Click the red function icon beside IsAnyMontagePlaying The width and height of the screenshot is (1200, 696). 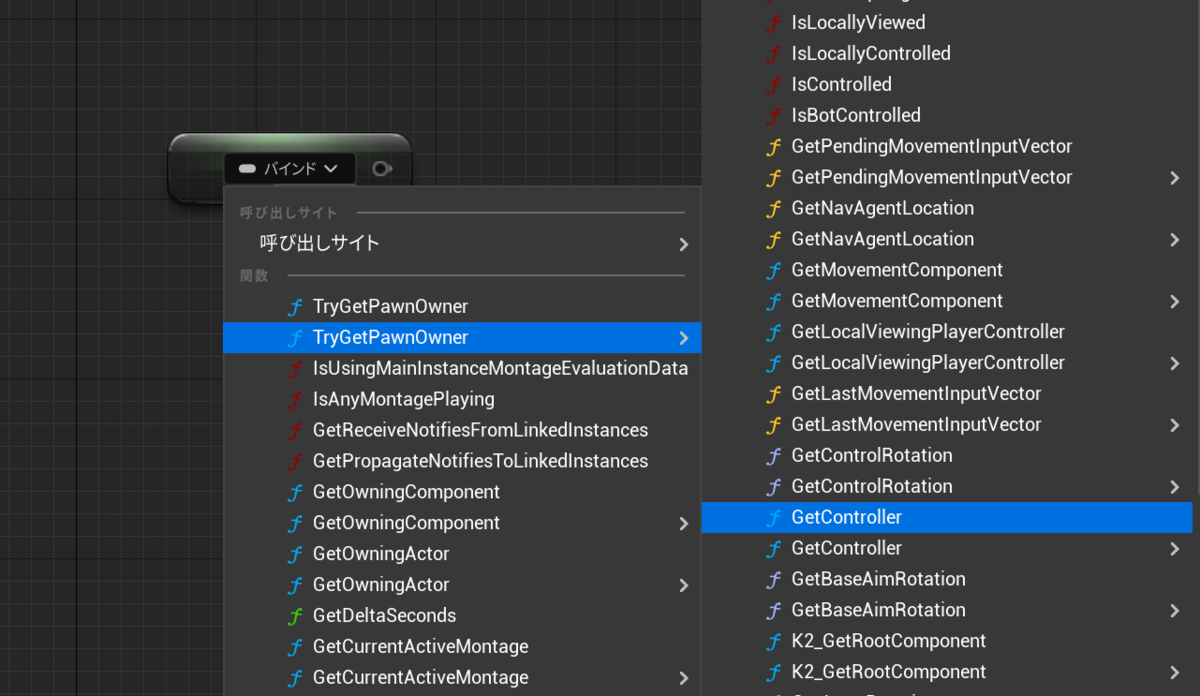[x=295, y=399]
